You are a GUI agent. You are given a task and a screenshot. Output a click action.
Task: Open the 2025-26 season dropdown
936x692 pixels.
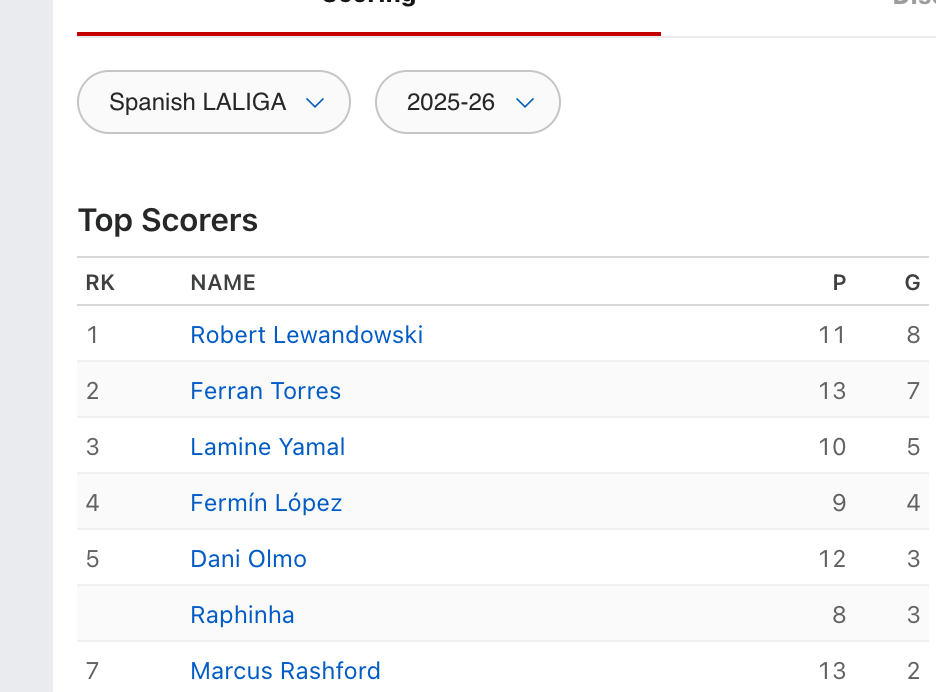[467, 102]
